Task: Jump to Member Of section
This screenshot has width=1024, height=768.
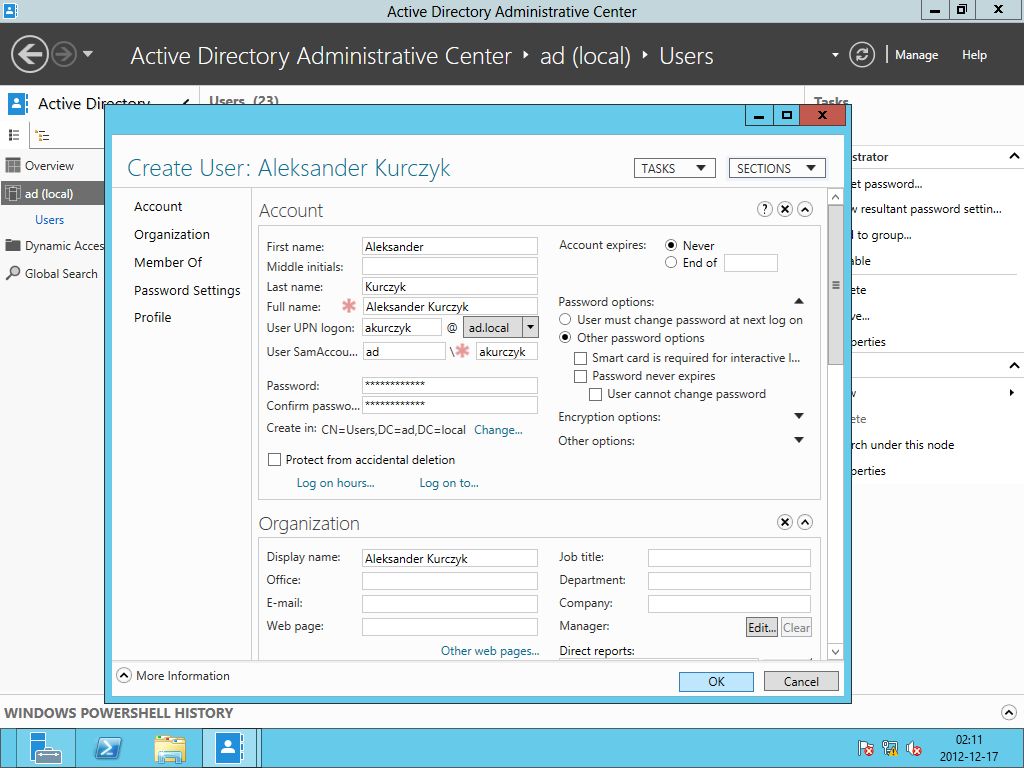Action: coord(168,262)
